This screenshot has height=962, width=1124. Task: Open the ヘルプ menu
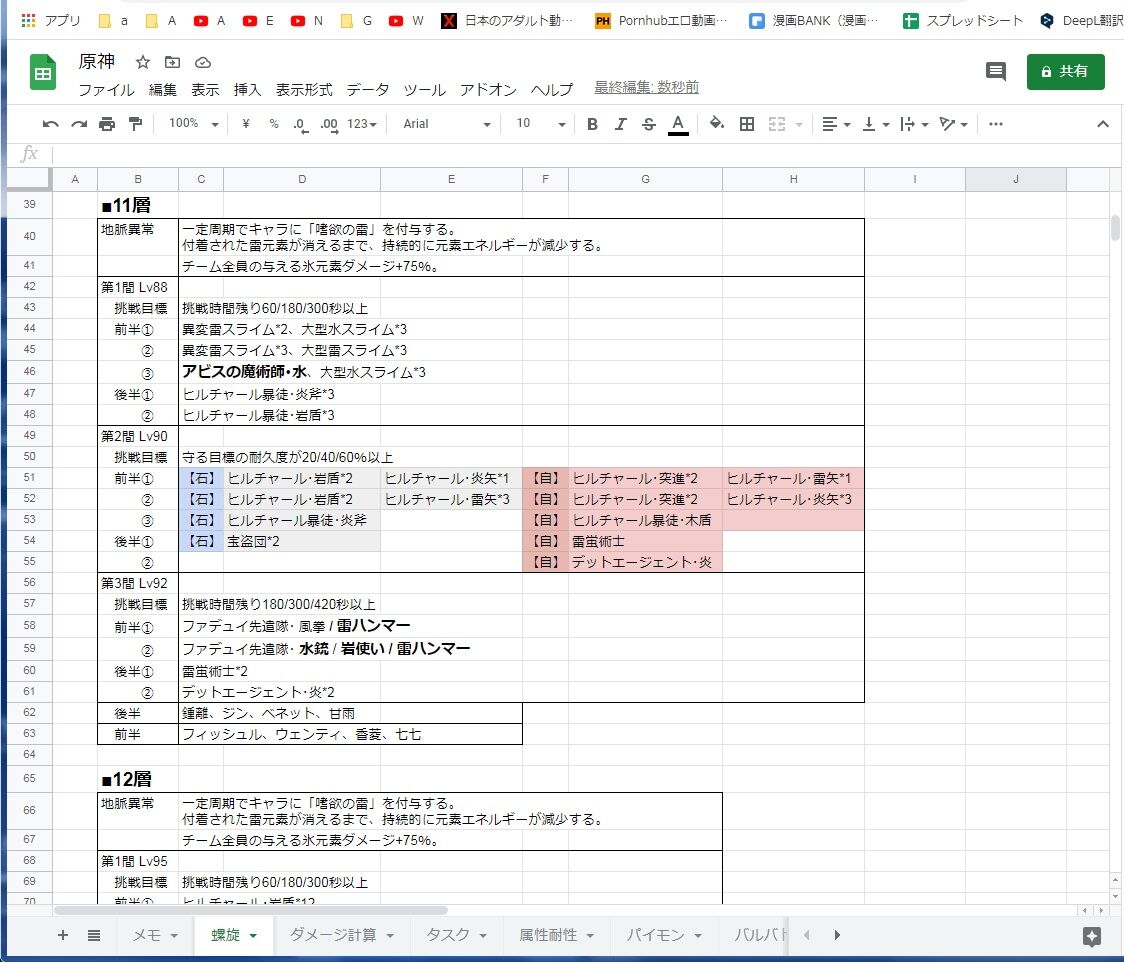[x=552, y=90]
